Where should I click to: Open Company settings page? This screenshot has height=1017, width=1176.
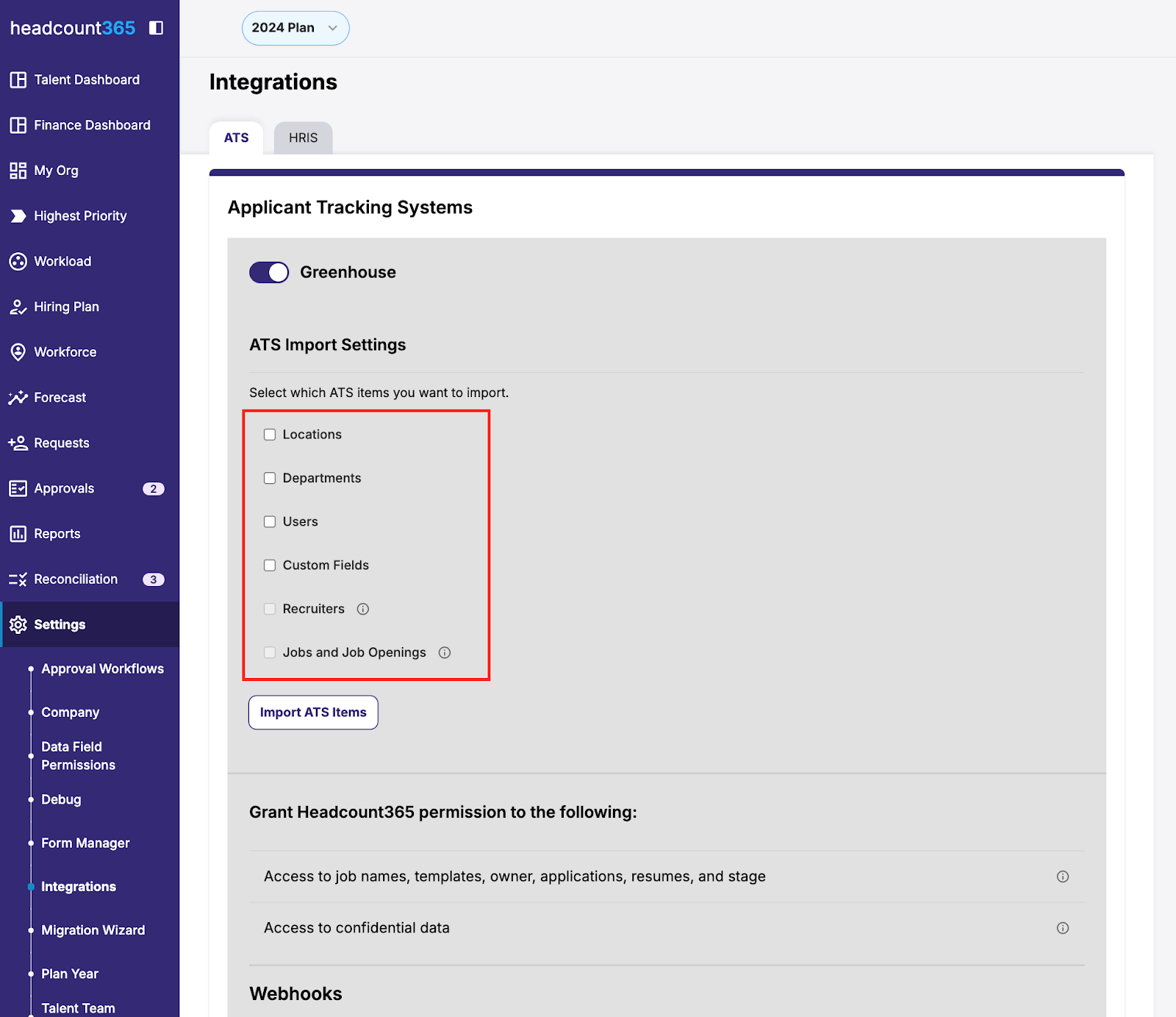coord(70,712)
